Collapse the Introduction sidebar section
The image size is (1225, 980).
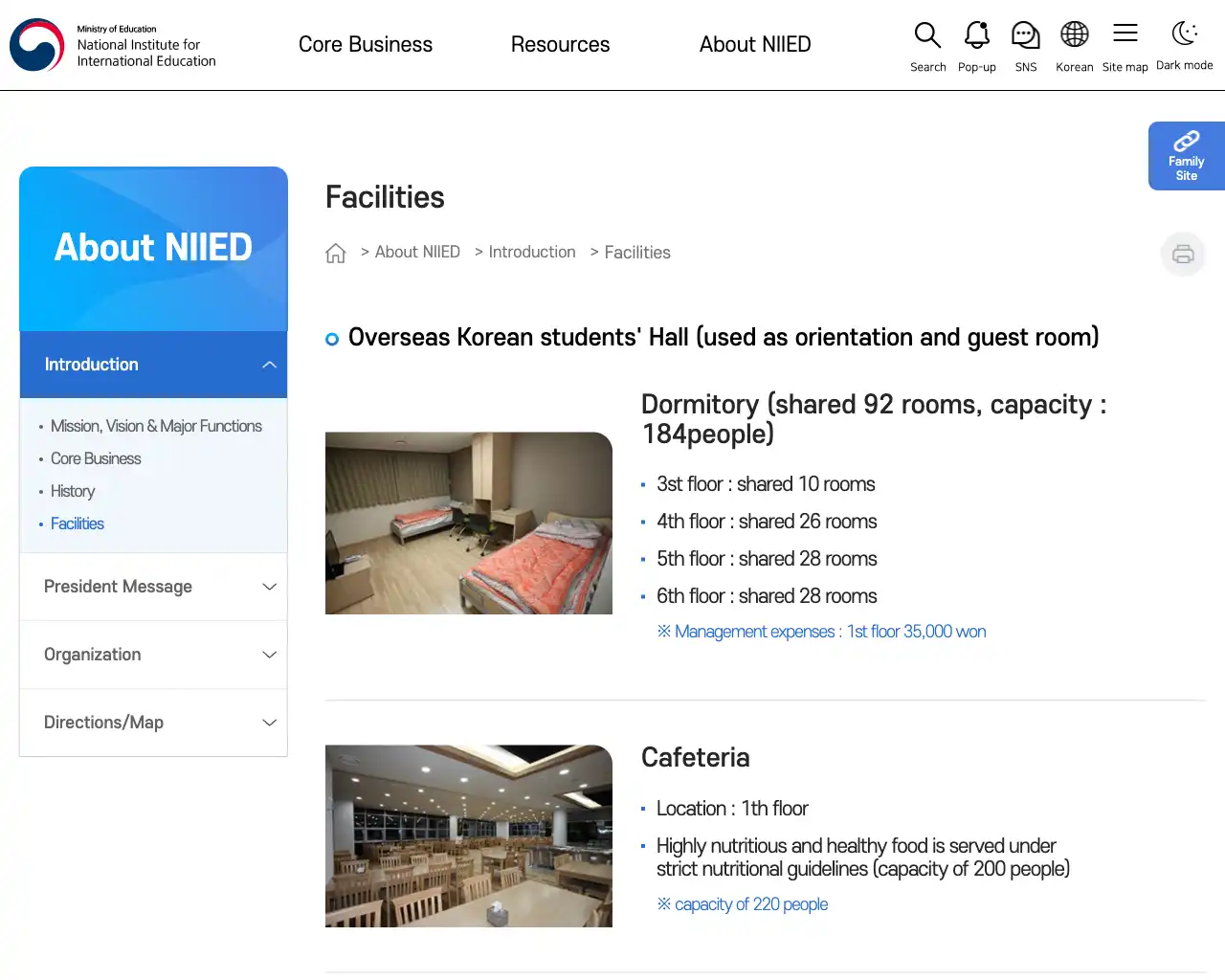point(153,365)
